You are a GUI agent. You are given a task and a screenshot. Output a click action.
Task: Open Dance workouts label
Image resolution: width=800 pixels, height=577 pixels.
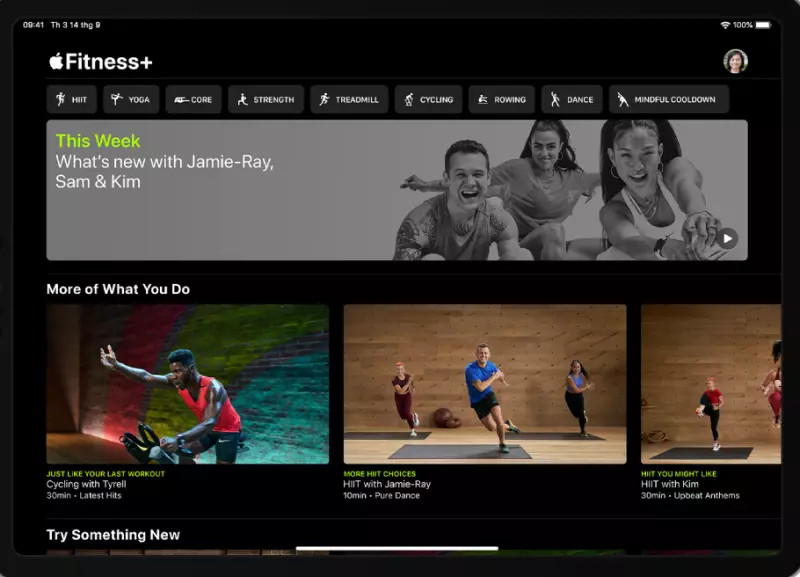click(x=580, y=99)
